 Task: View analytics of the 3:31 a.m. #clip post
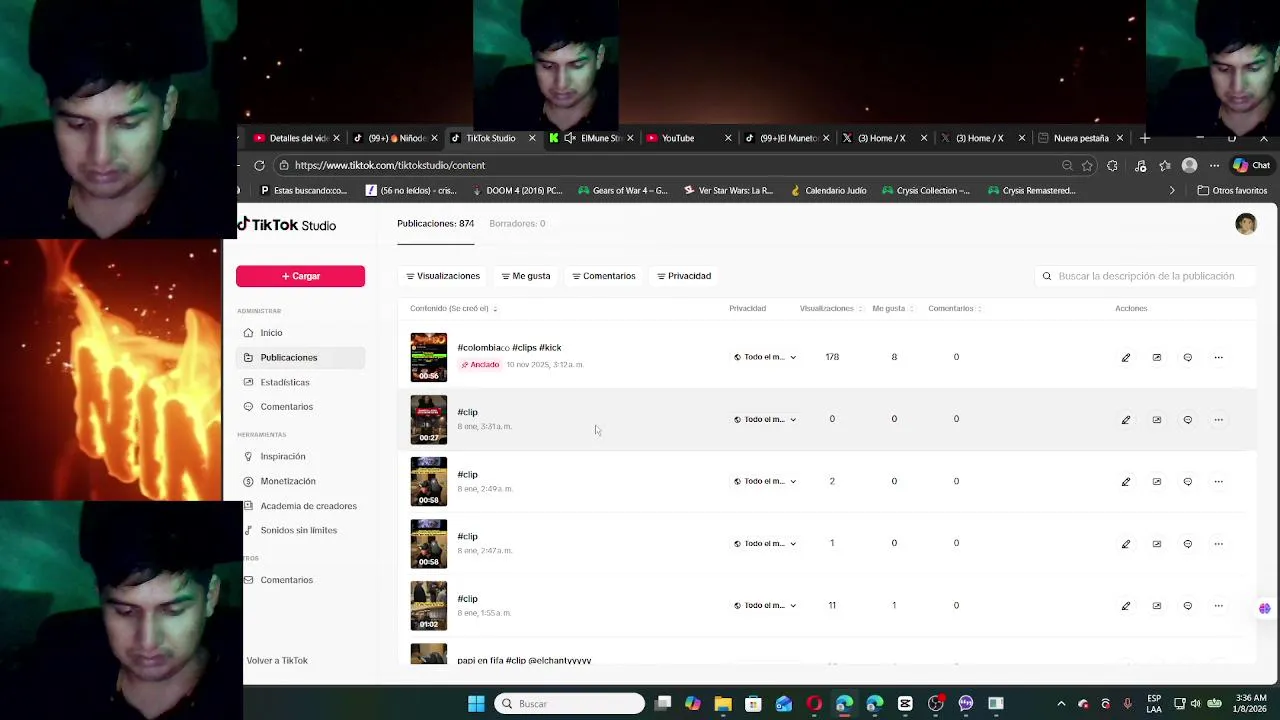(1157, 420)
